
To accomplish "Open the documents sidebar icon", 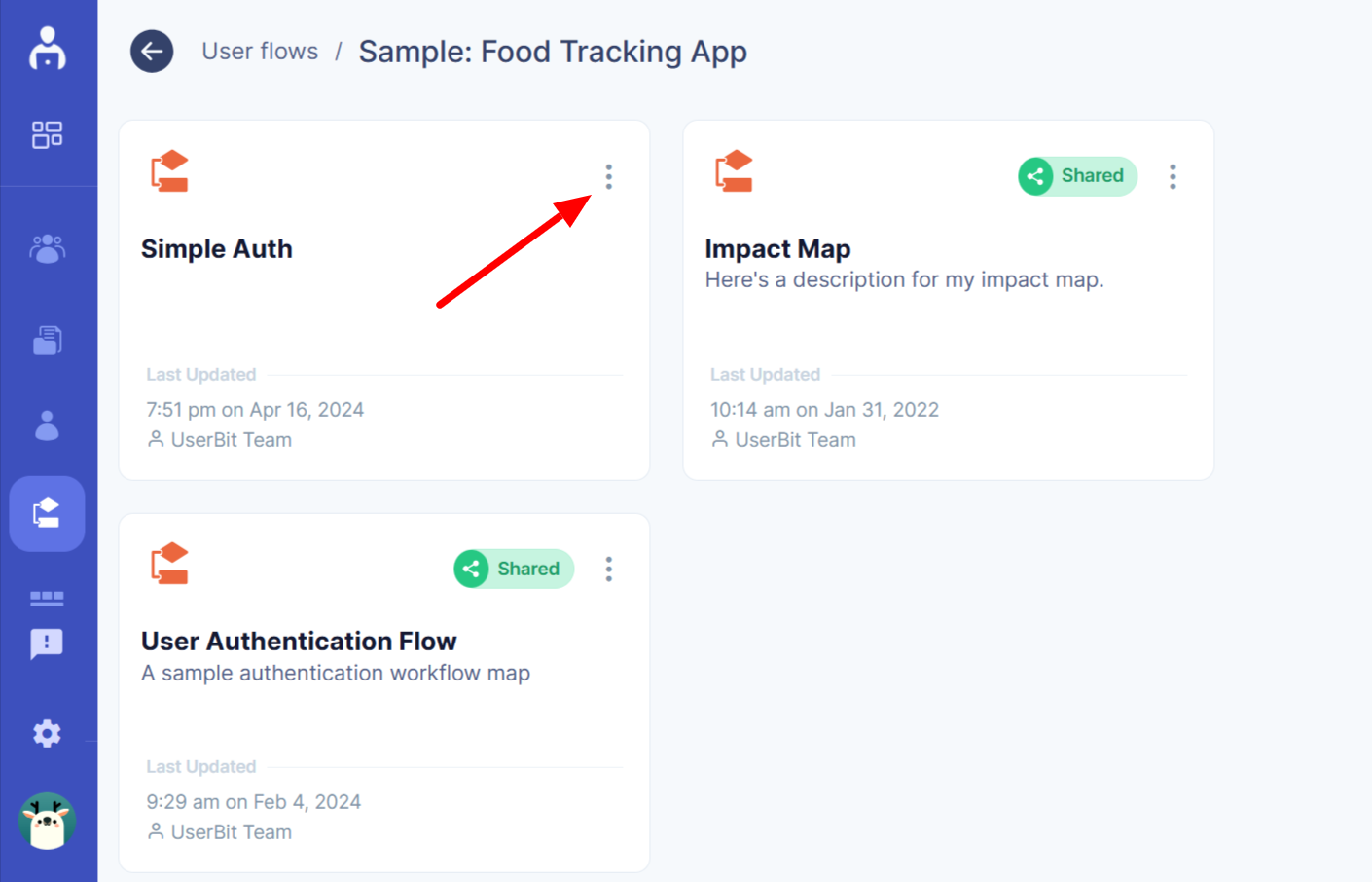I will click(x=47, y=340).
